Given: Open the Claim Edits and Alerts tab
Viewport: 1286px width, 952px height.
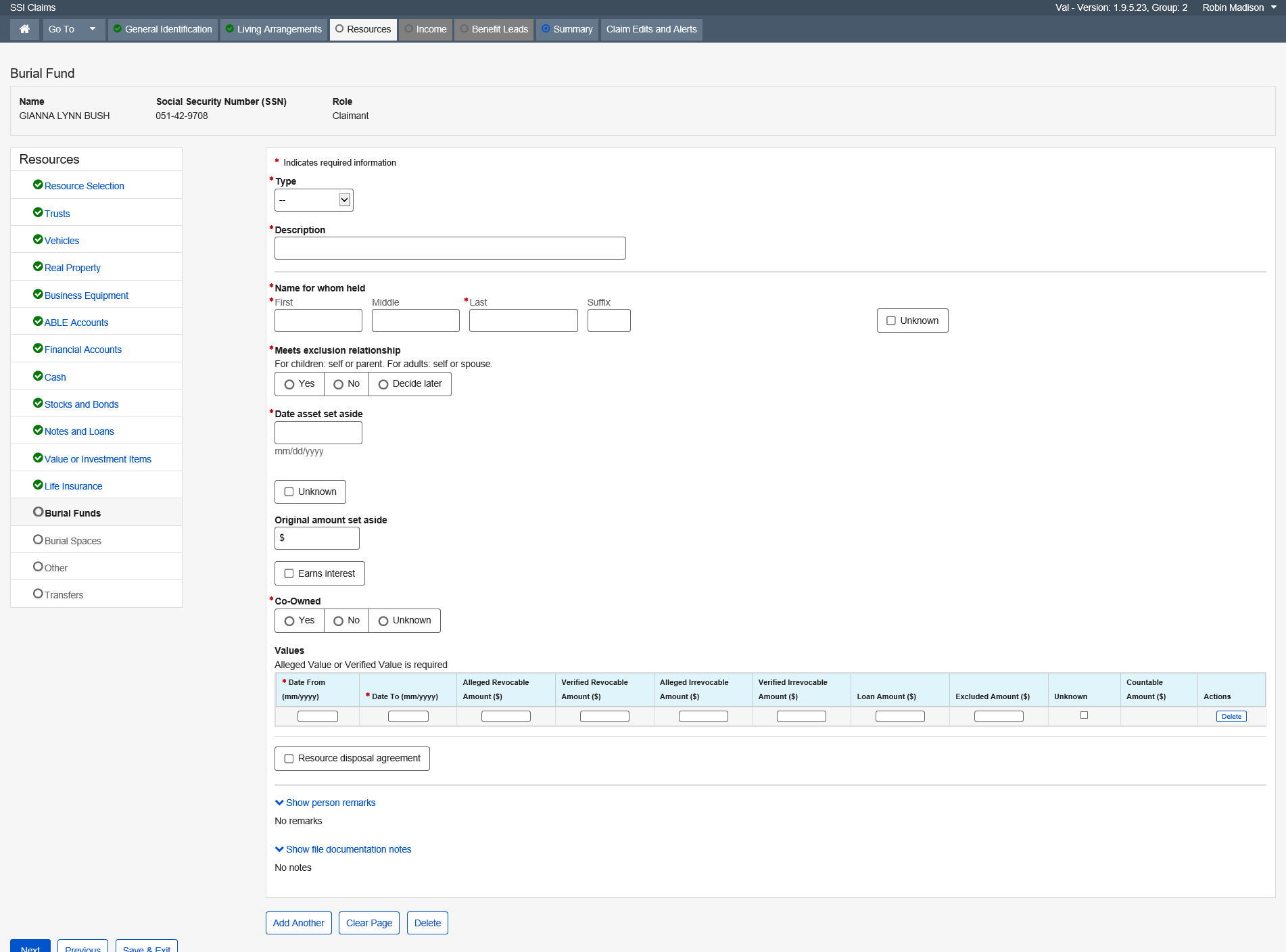Looking at the screenshot, I should pyautogui.click(x=651, y=29).
